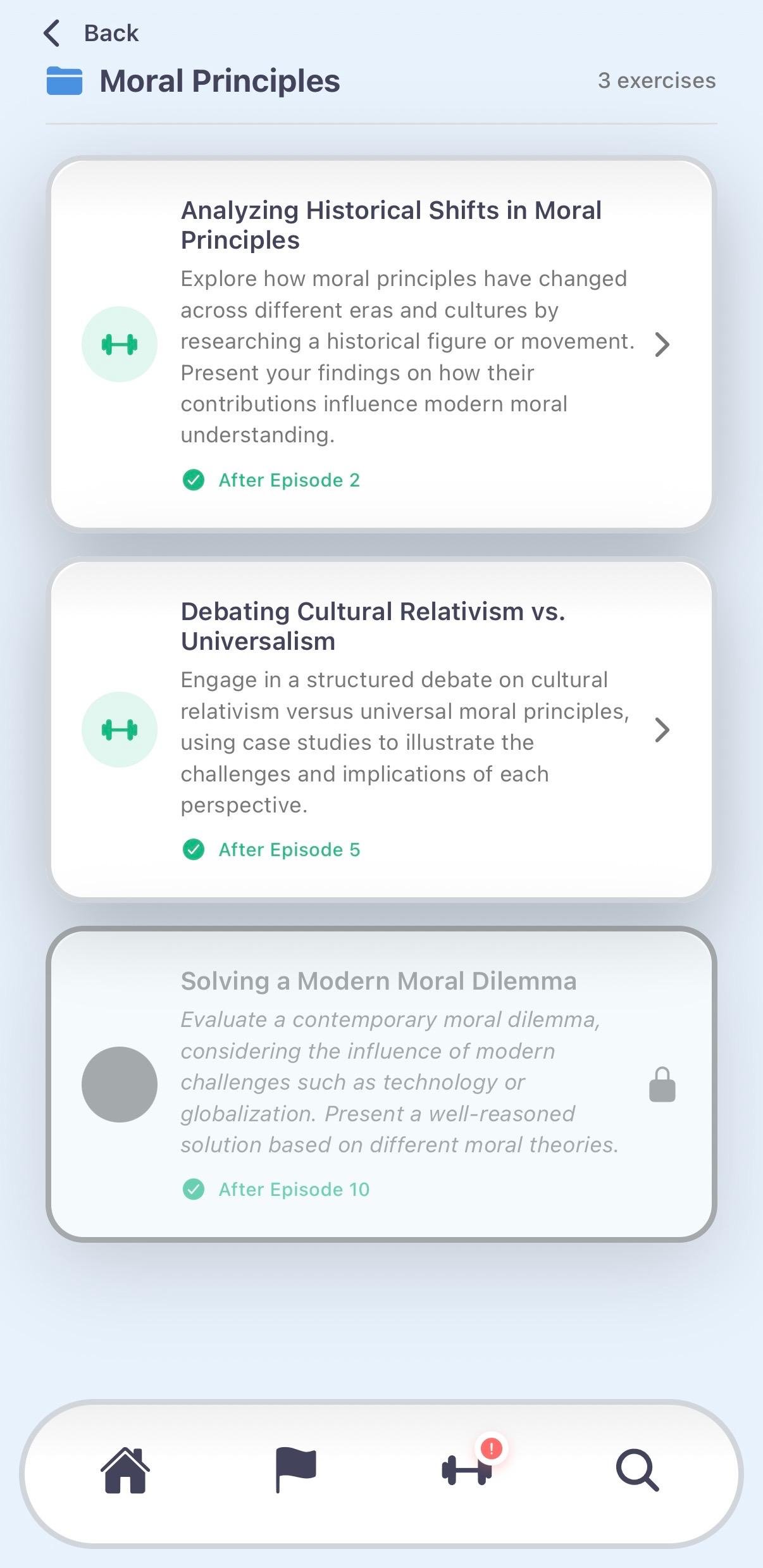Screen dimensions: 763x1568
Task: Tap gray circle on Solving Modern Dilemma card
Action: coord(120,1085)
